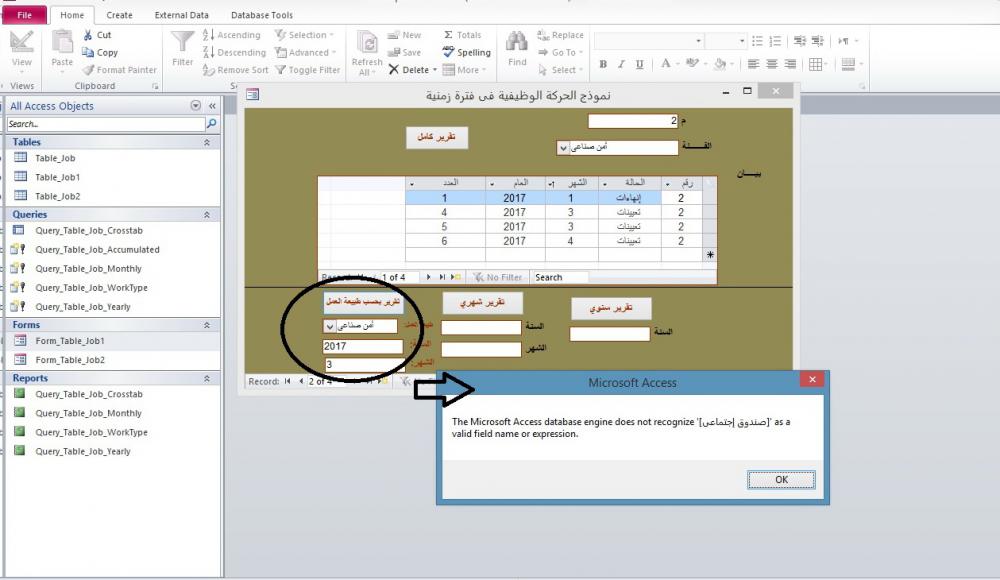
Task: Create a New record from the ribbon
Action: coord(404,35)
